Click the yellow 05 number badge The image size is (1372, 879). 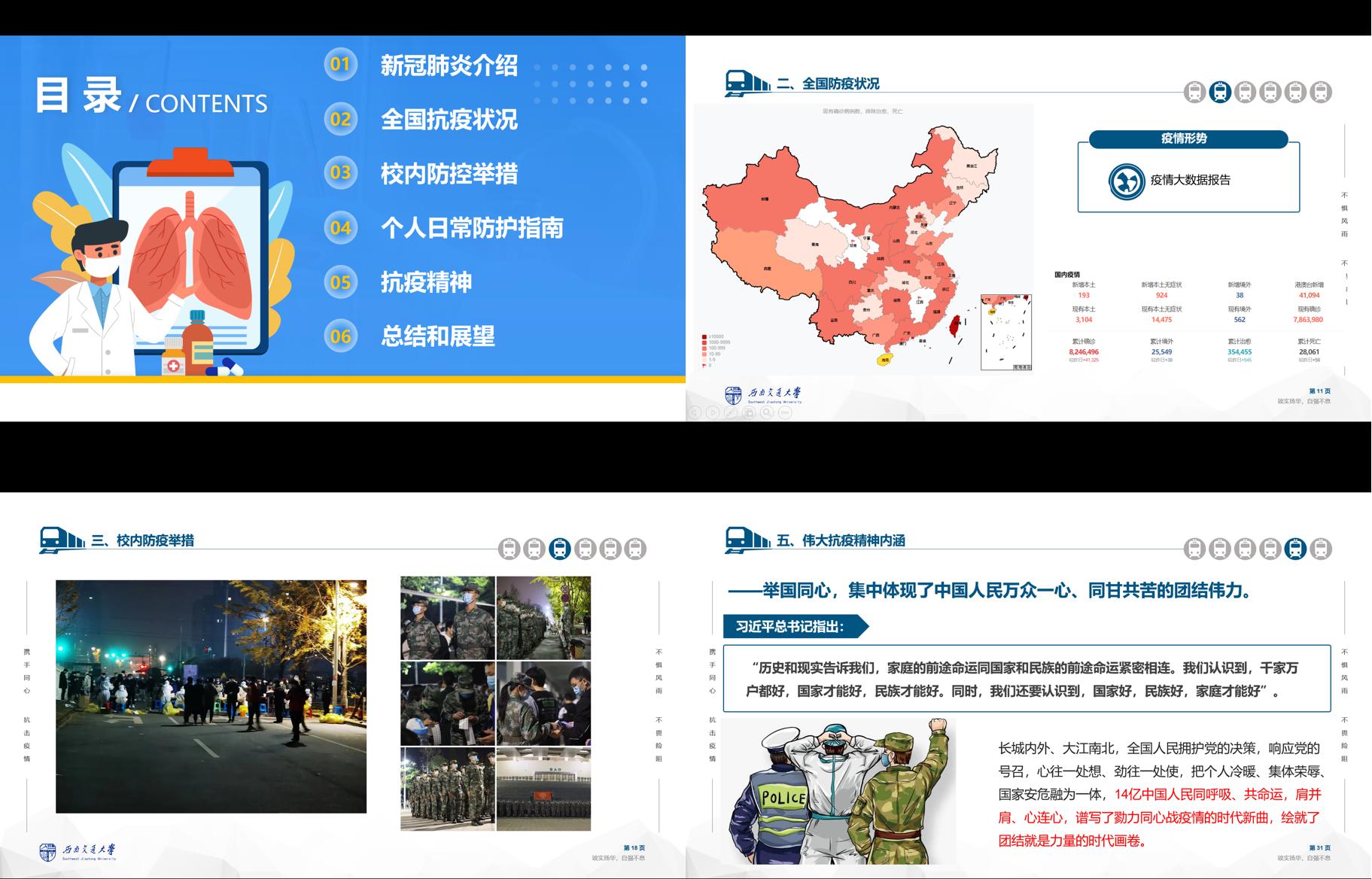click(x=341, y=282)
